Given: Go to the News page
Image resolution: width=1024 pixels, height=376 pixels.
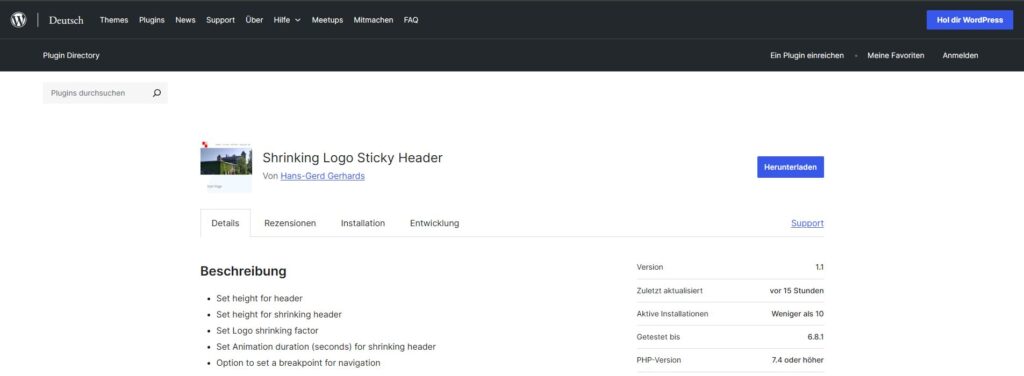Looking at the screenshot, I should click(x=185, y=20).
